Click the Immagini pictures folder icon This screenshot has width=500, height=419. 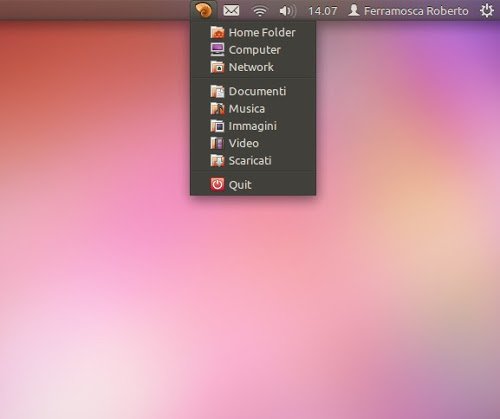217,126
